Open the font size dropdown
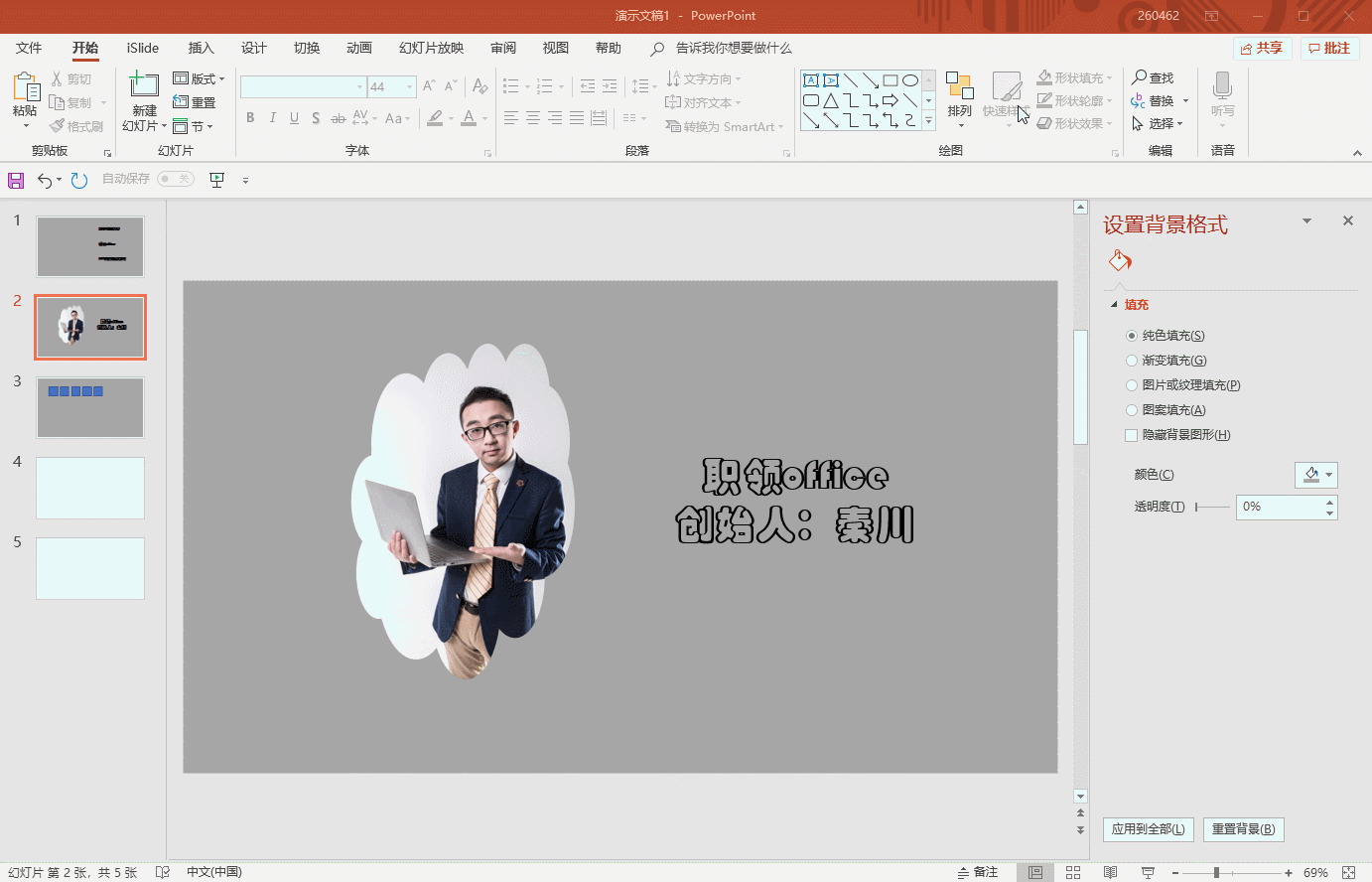The width and height of the screenshot is (1372, 882). click(409, 87)
